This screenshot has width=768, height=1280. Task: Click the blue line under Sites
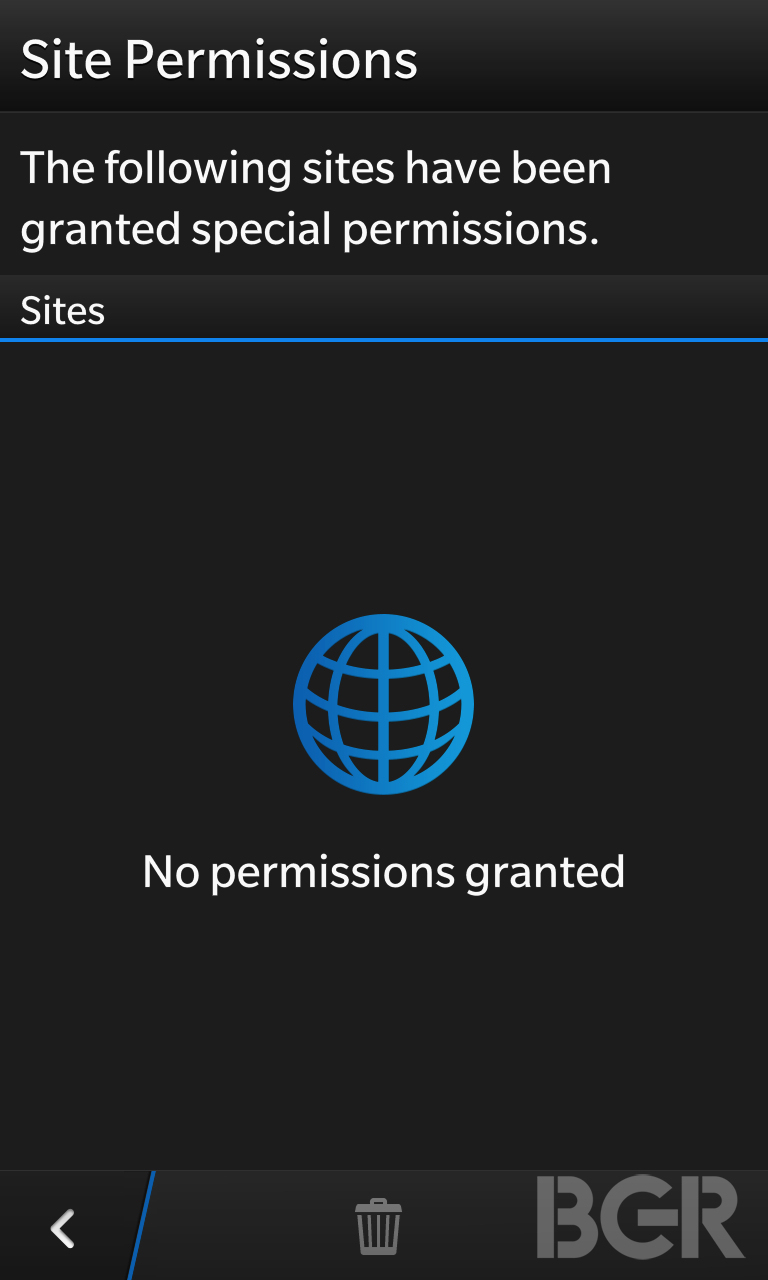point(384,340)
